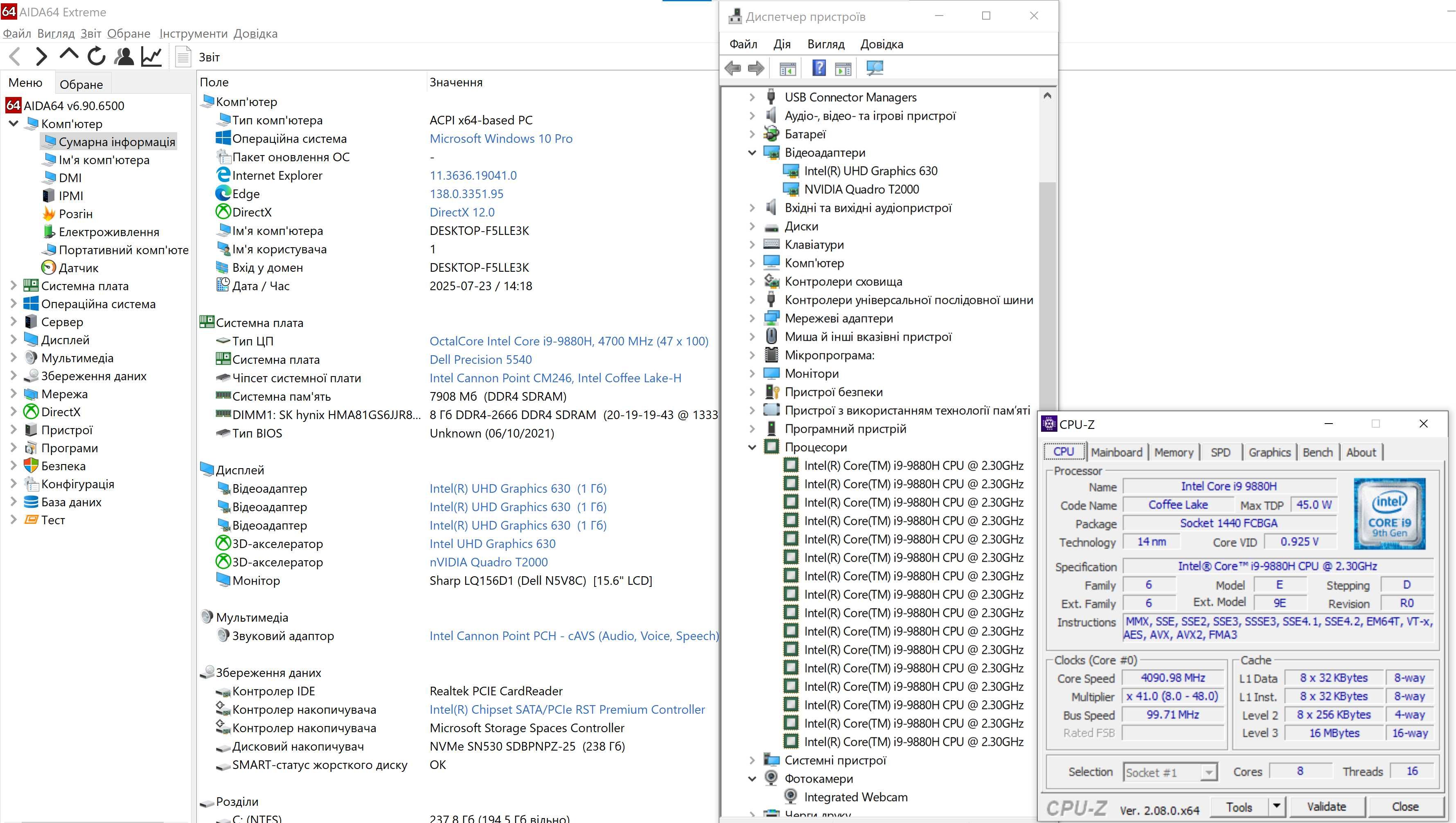Expand Дисплей in AIDA64 tree

(x=14, y=340)
